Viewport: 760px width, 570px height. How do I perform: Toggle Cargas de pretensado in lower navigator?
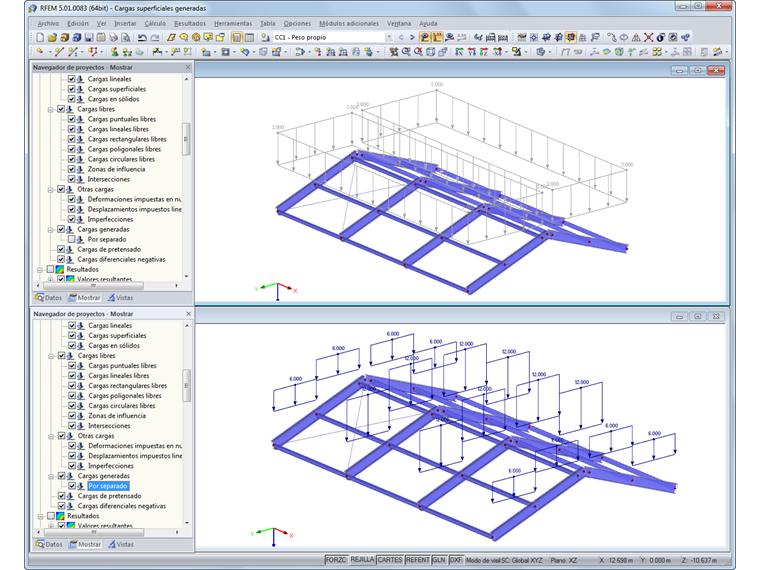click(x=61, y=496)
